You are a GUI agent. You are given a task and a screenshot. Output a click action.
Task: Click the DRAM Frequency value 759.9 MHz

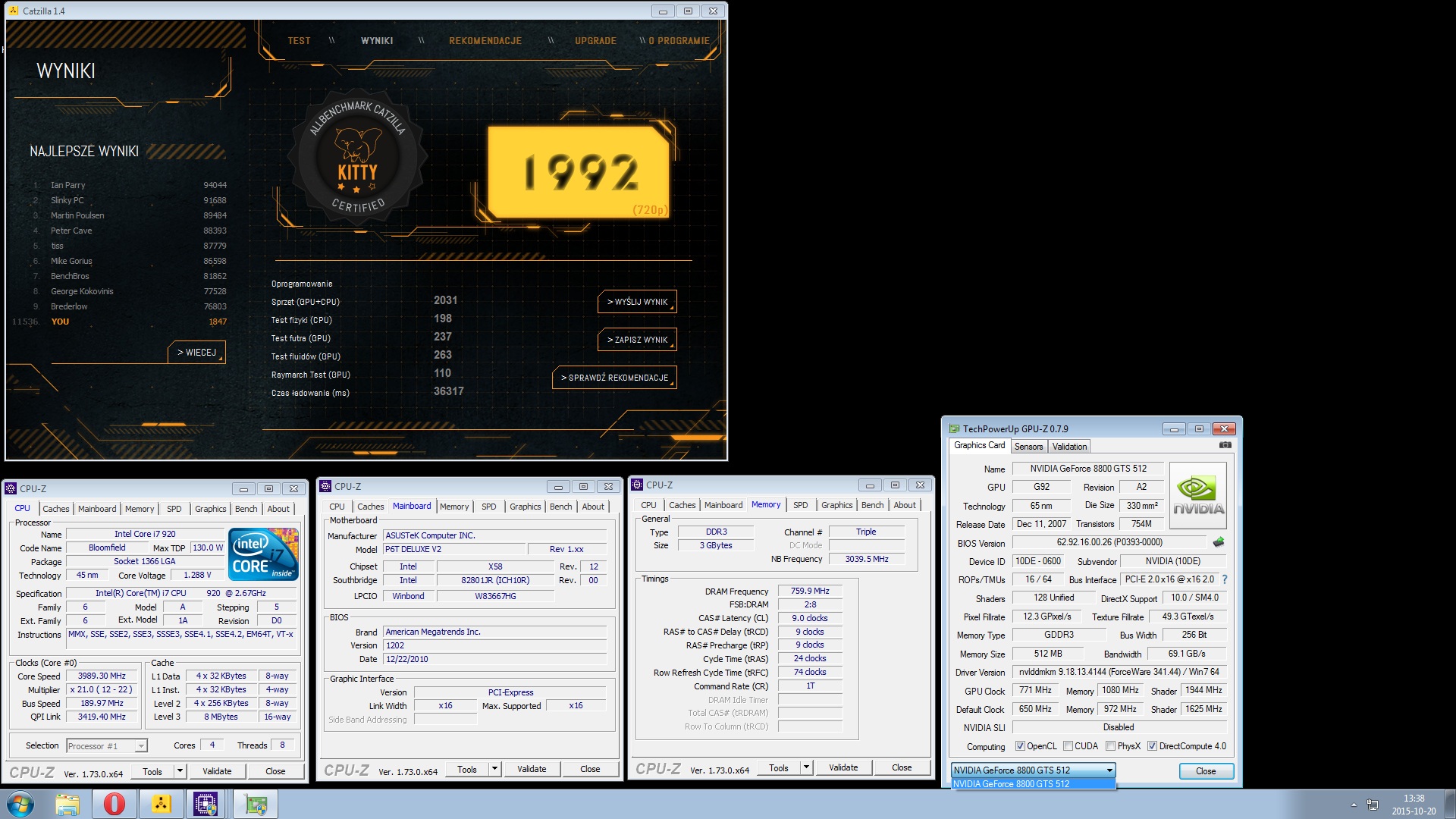(810, 591)
